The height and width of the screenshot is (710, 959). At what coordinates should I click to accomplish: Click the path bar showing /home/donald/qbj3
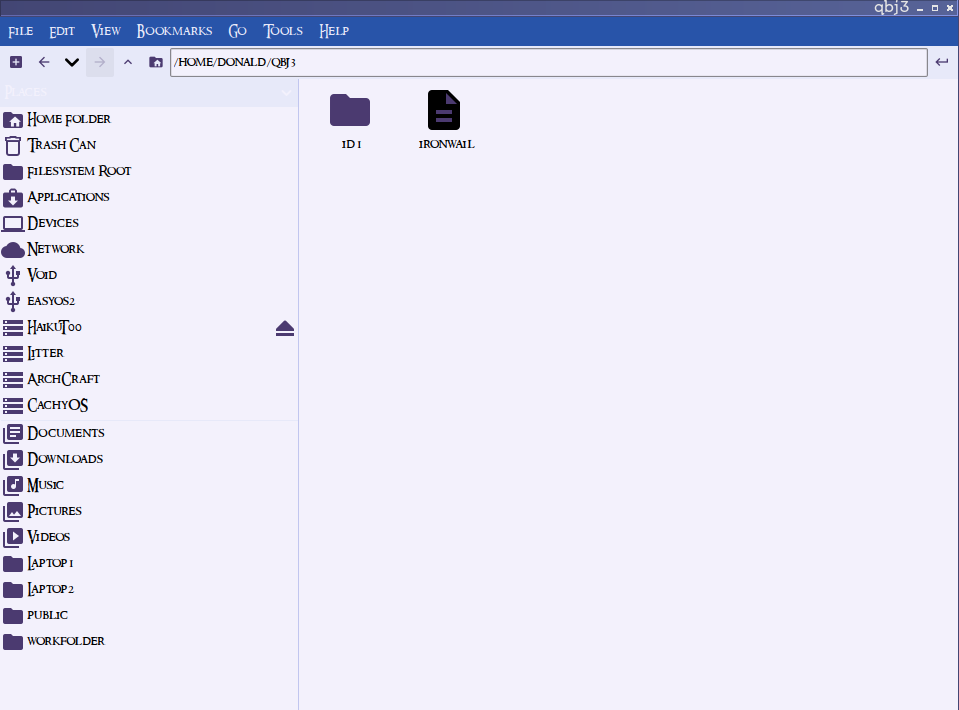(548, 62)
